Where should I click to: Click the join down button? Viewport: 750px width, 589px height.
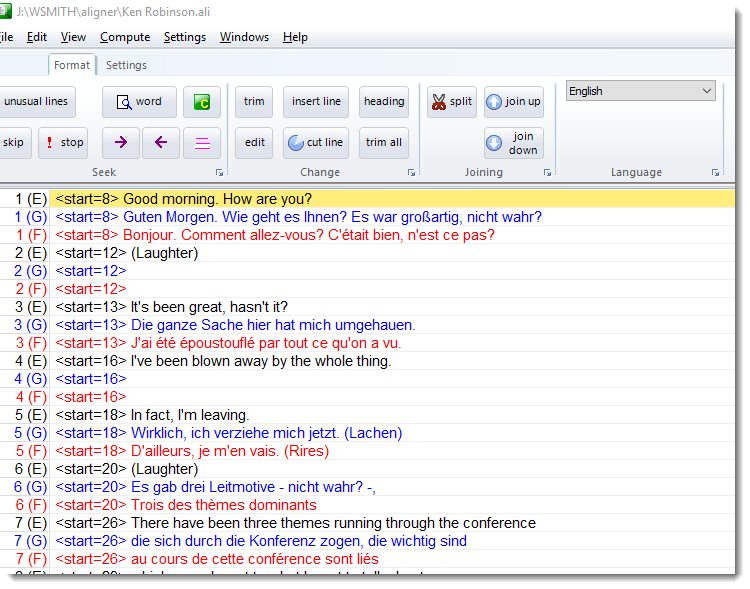[x=514, y=143]
